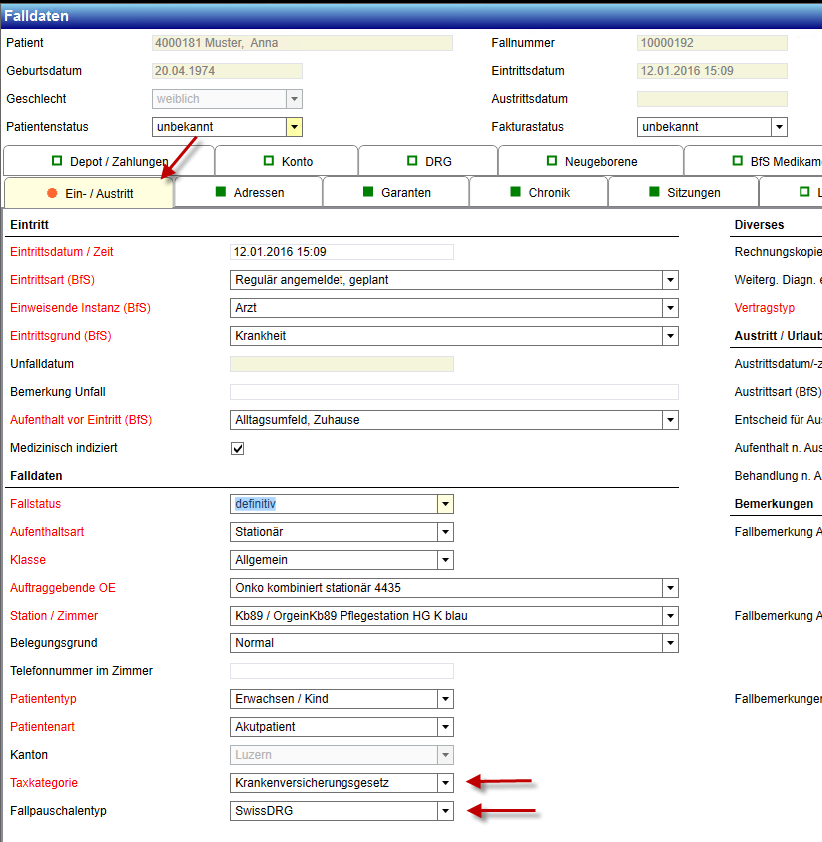Open the Adressen tab
The height and width of the screenshot is (842, 822).
click(x=249, y=192)
